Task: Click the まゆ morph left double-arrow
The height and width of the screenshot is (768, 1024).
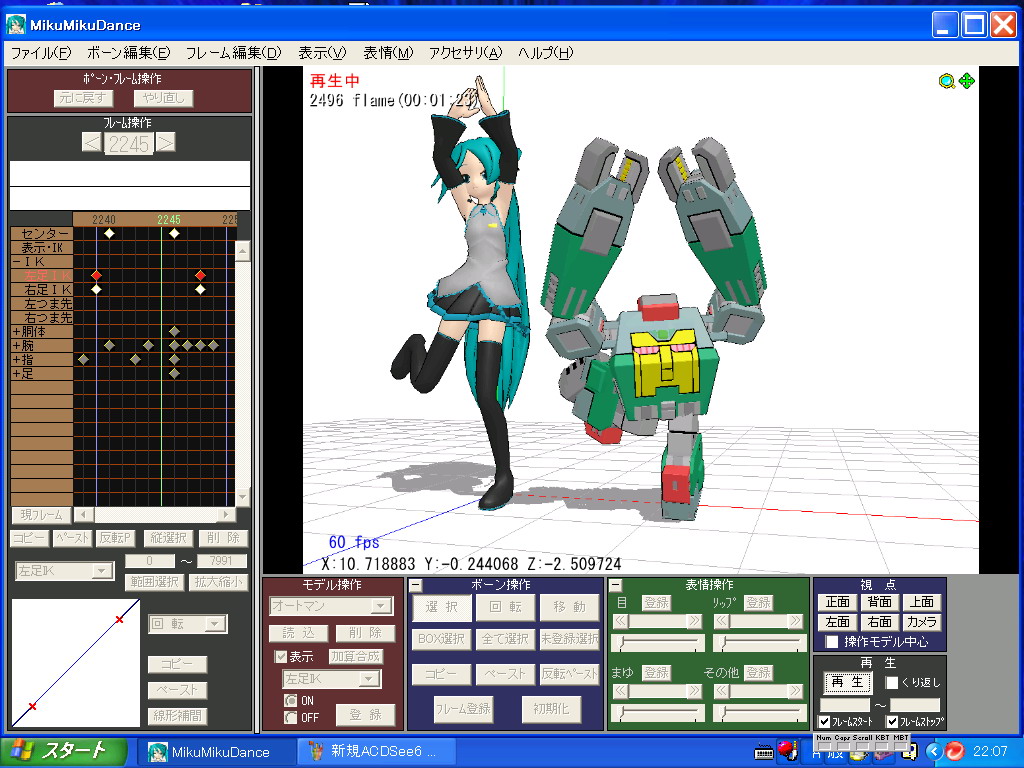Action: tap(620, 691)
